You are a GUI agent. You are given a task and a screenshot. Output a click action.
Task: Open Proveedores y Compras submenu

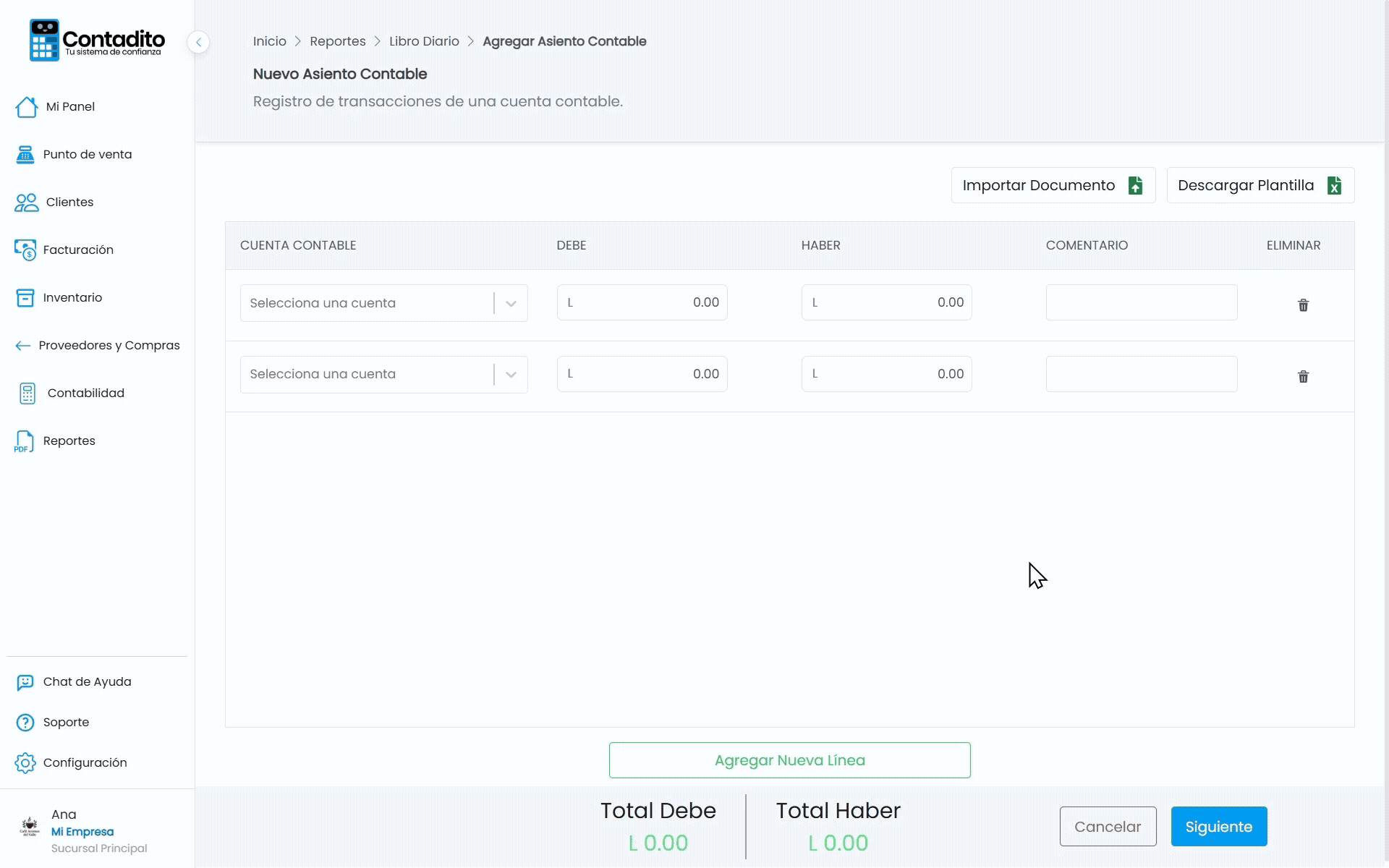(98, 346)
